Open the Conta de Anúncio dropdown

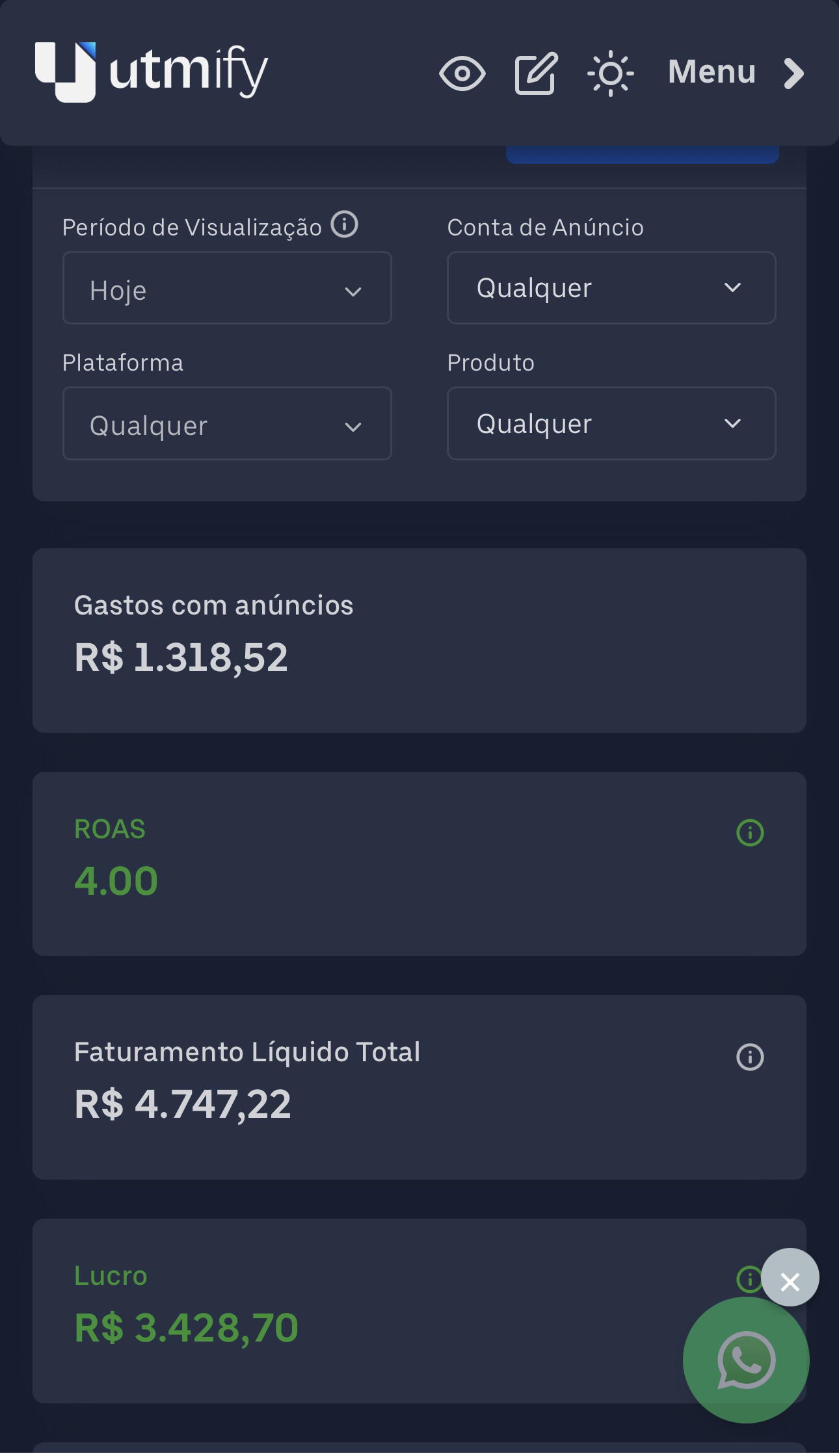(611, 288)
